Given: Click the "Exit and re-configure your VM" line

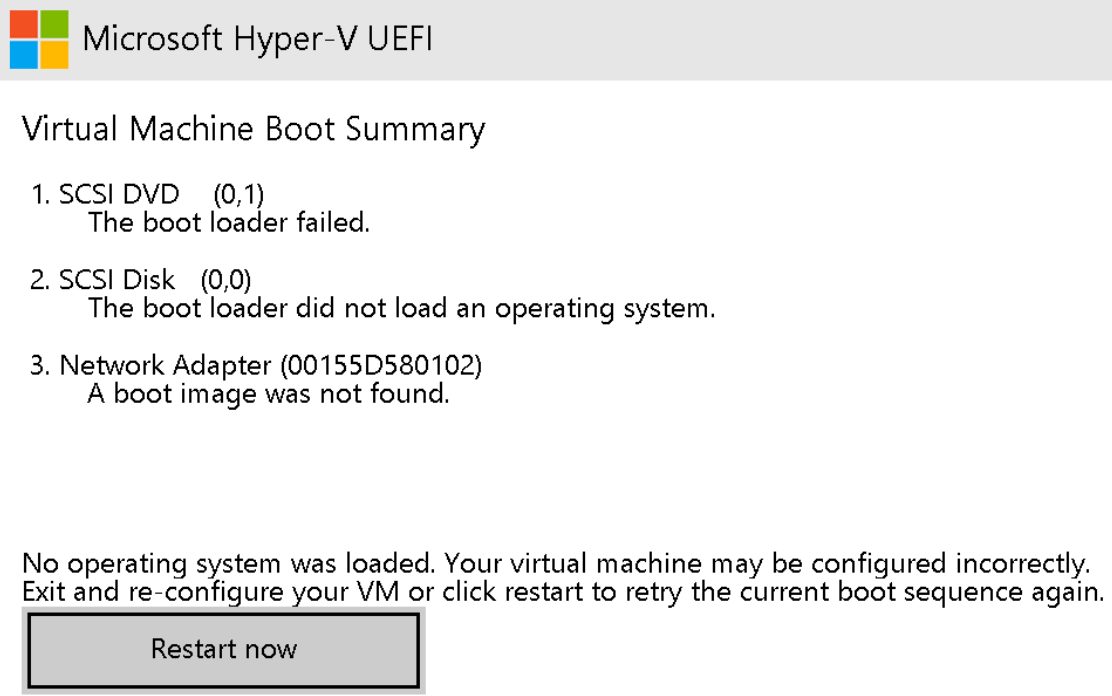Looking at the screenshot, I should (213, 591).
